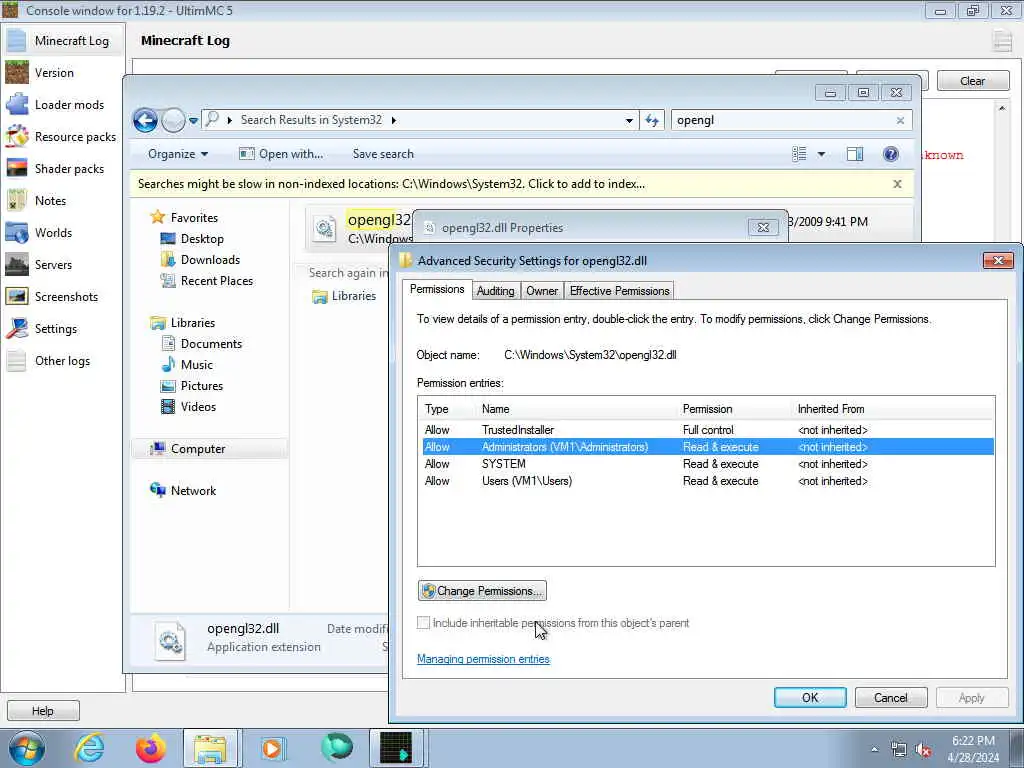Select Users (VM1\Users) permission entry

coord(706,481)
